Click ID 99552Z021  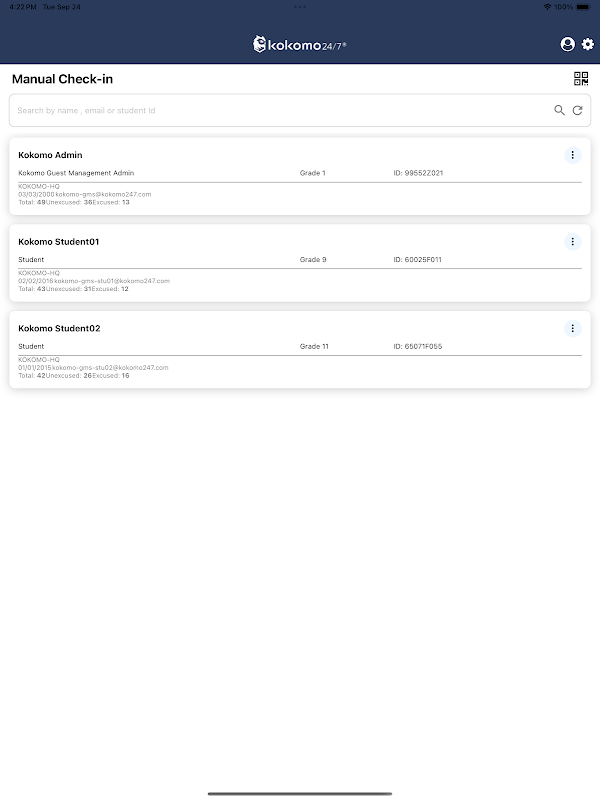pos(418,173)
